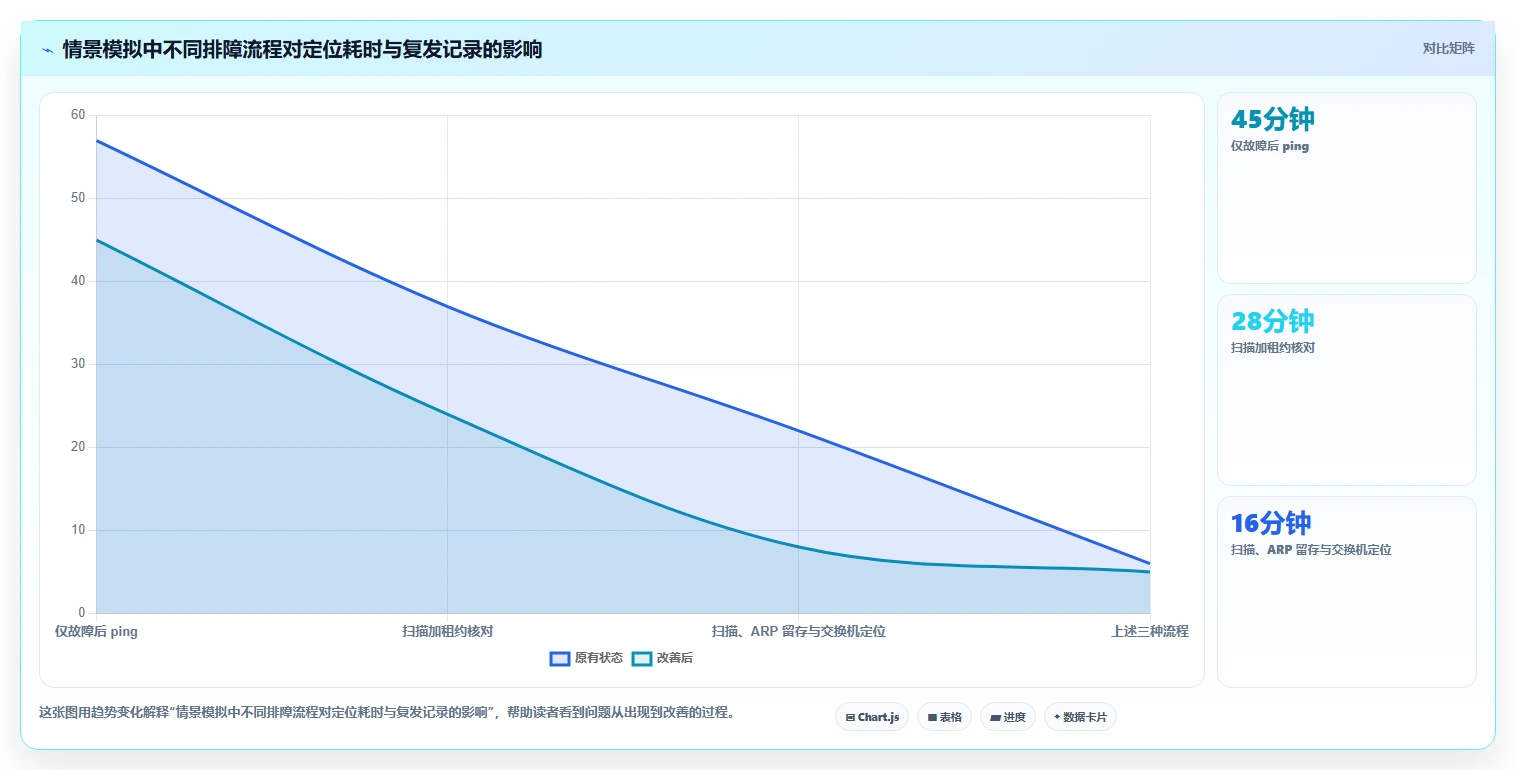Click the y-axis value 10
1516x770 pixels.
pos(78,530)
